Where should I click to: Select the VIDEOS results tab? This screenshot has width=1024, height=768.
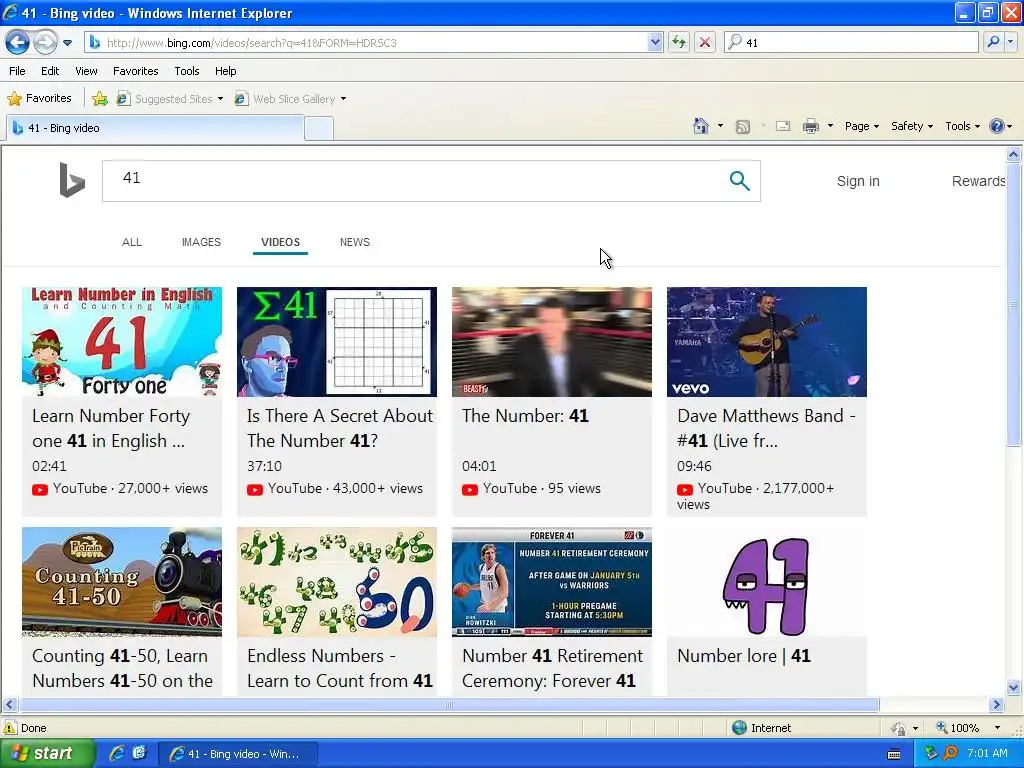280,242
